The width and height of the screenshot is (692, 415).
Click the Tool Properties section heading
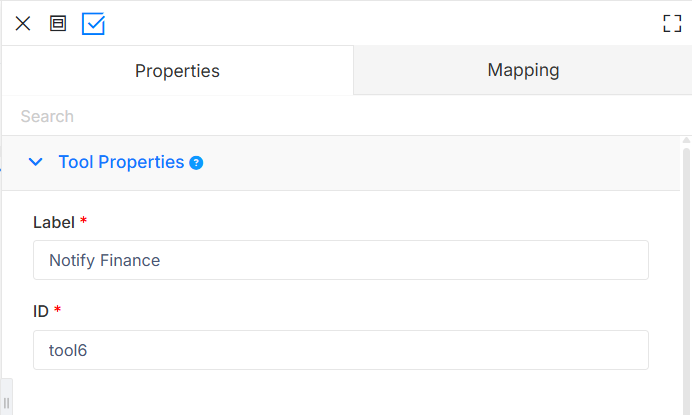point(121,162)
